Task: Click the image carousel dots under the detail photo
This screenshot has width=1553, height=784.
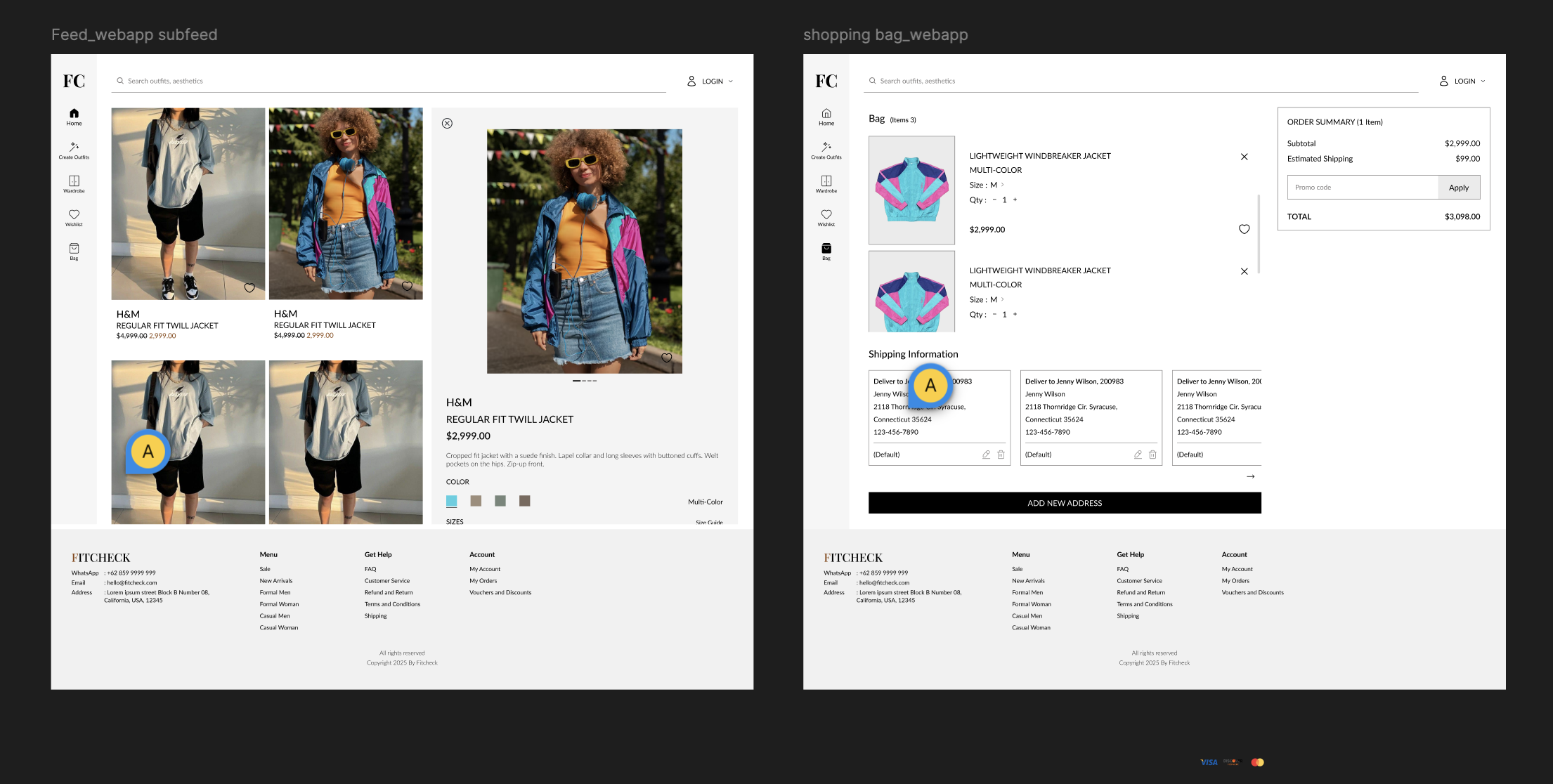Action: (x=585, y=381)
